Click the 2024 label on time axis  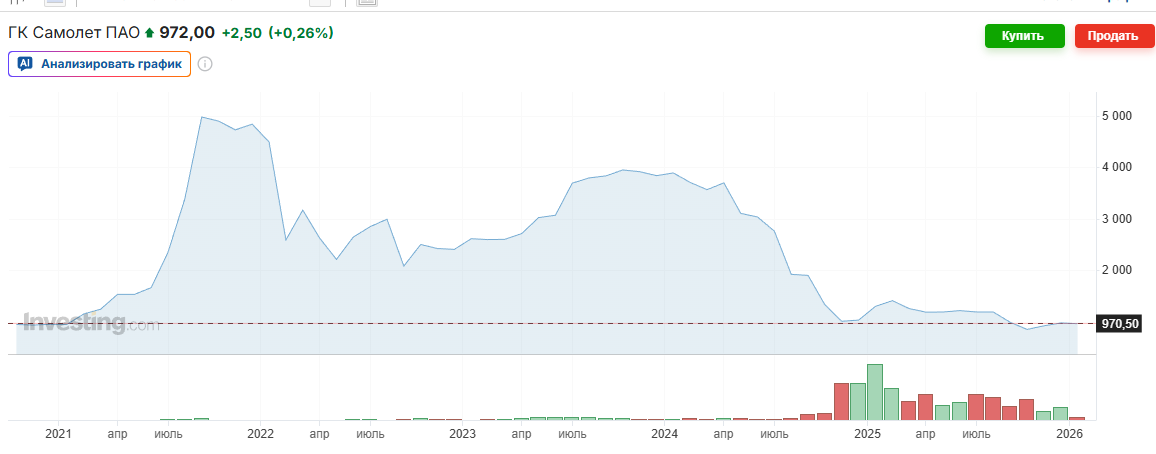665,435
